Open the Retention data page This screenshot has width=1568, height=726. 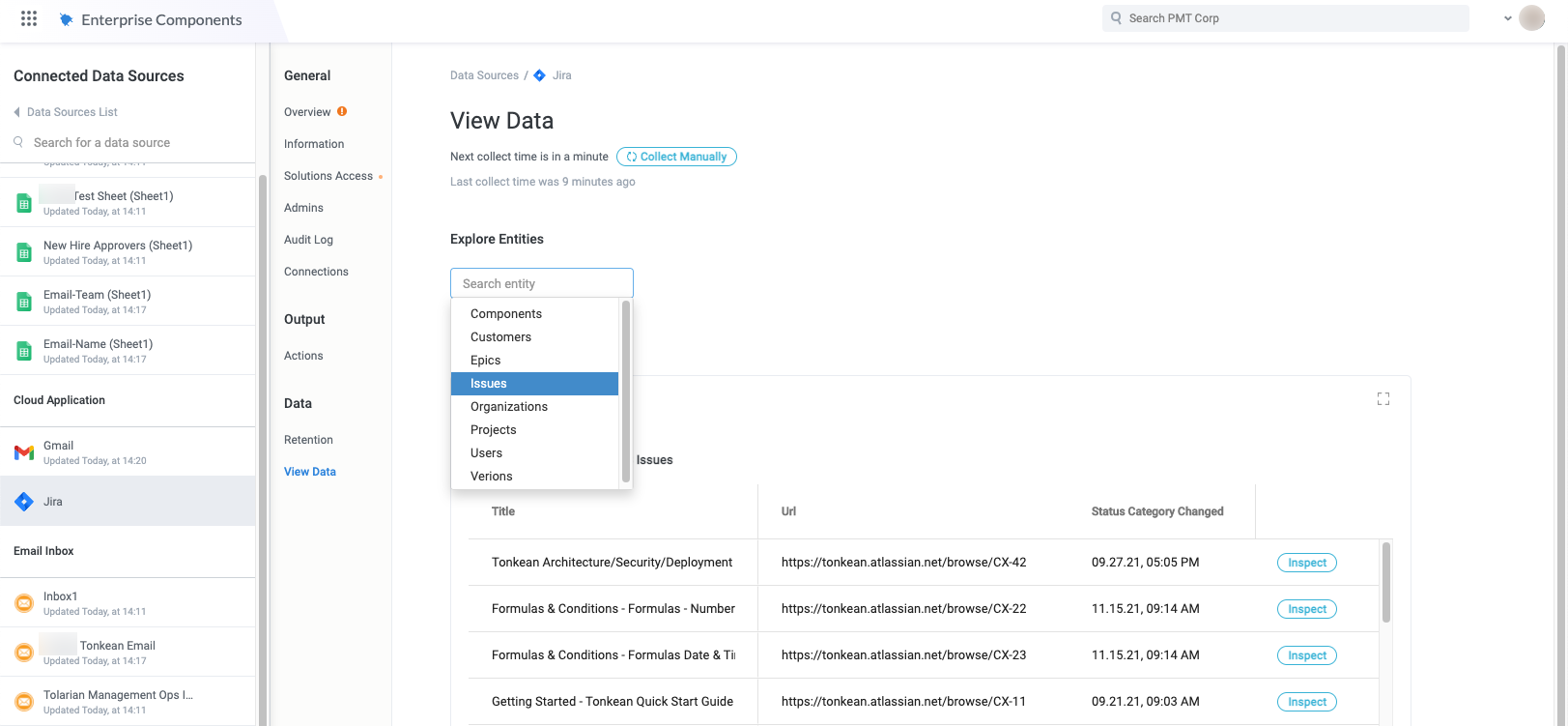(x=308, y=440)
